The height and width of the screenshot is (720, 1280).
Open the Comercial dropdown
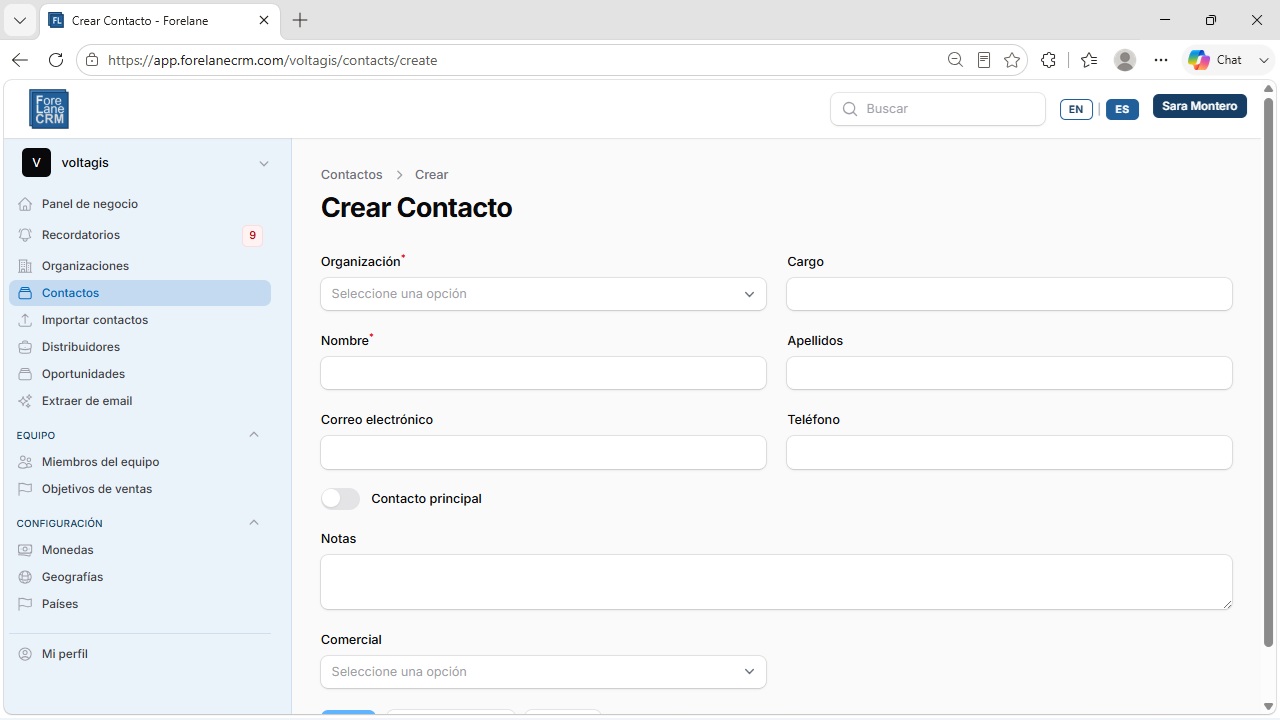[x=543, y=672]
